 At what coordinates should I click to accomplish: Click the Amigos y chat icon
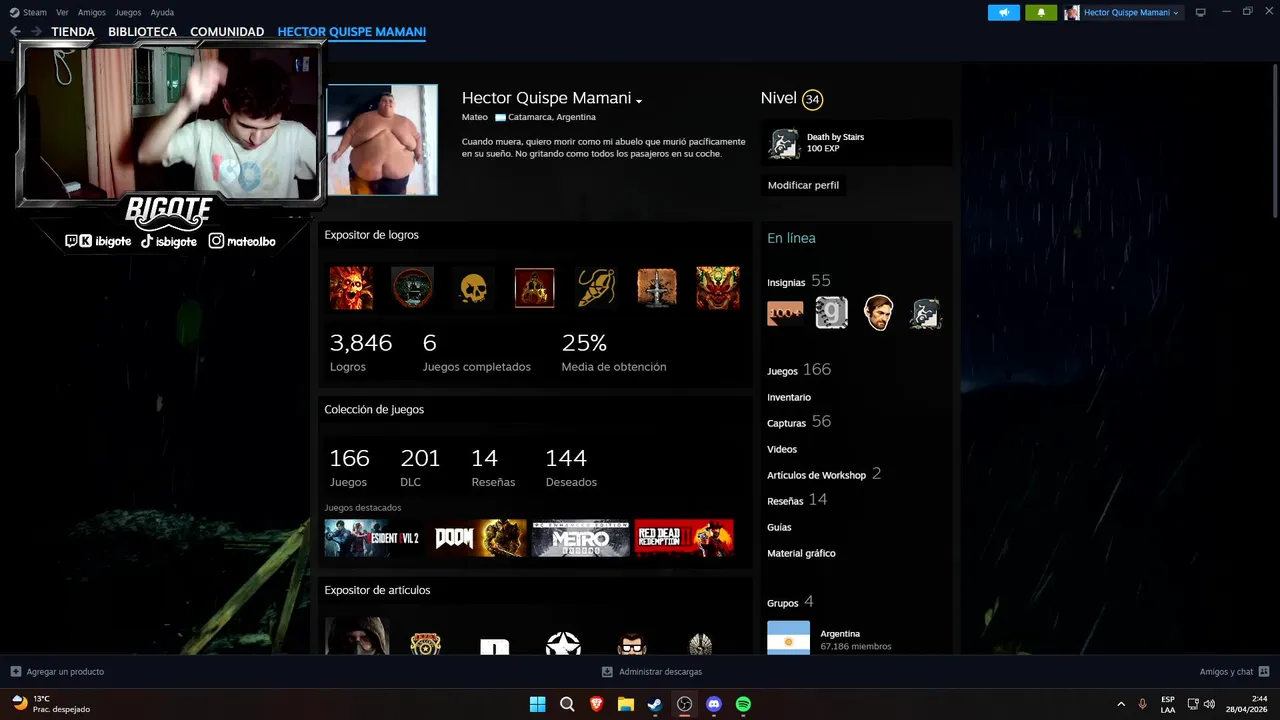pyautogui.click(x=1264, y=672)
